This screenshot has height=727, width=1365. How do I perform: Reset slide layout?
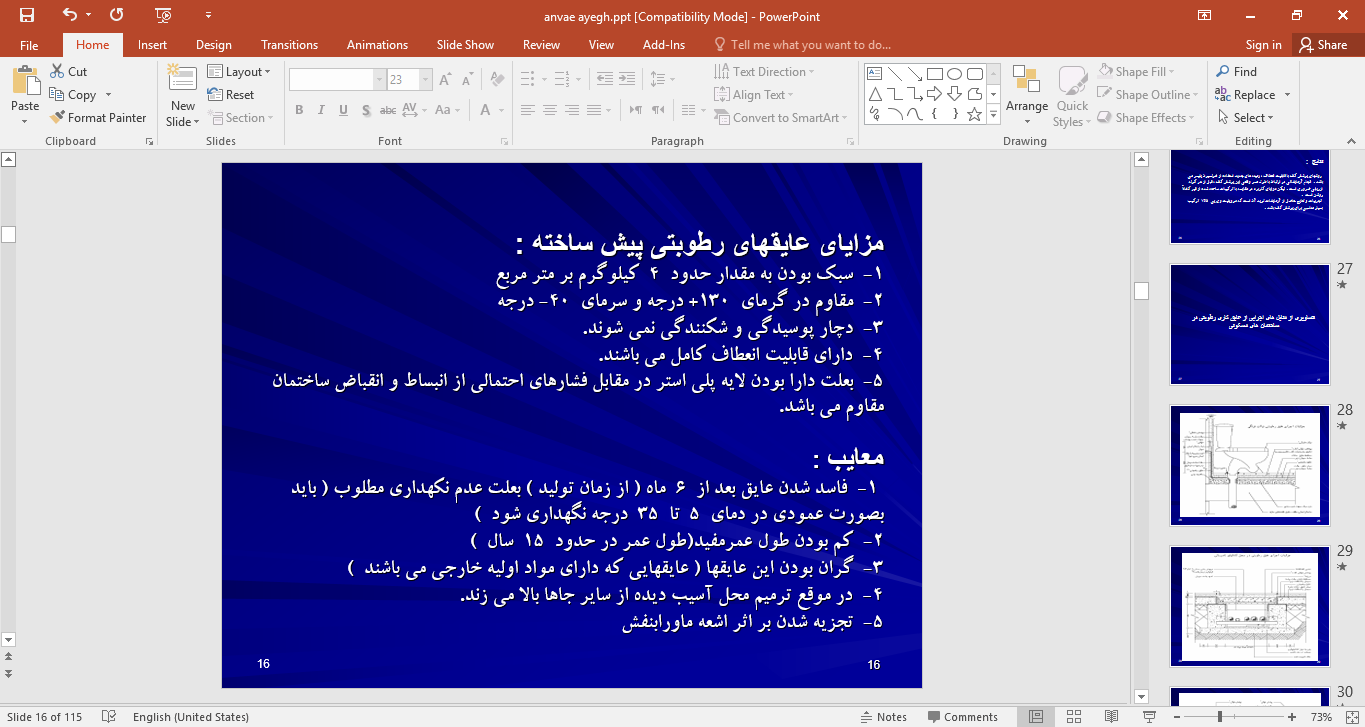pos(231,95)
